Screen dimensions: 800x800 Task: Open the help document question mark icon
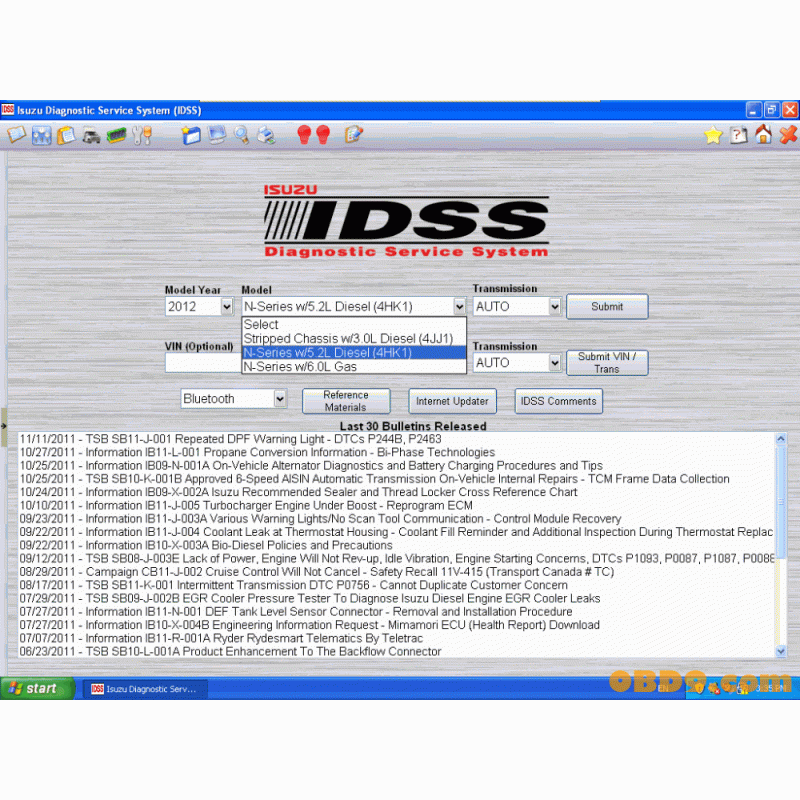click(x=738, y=135)
